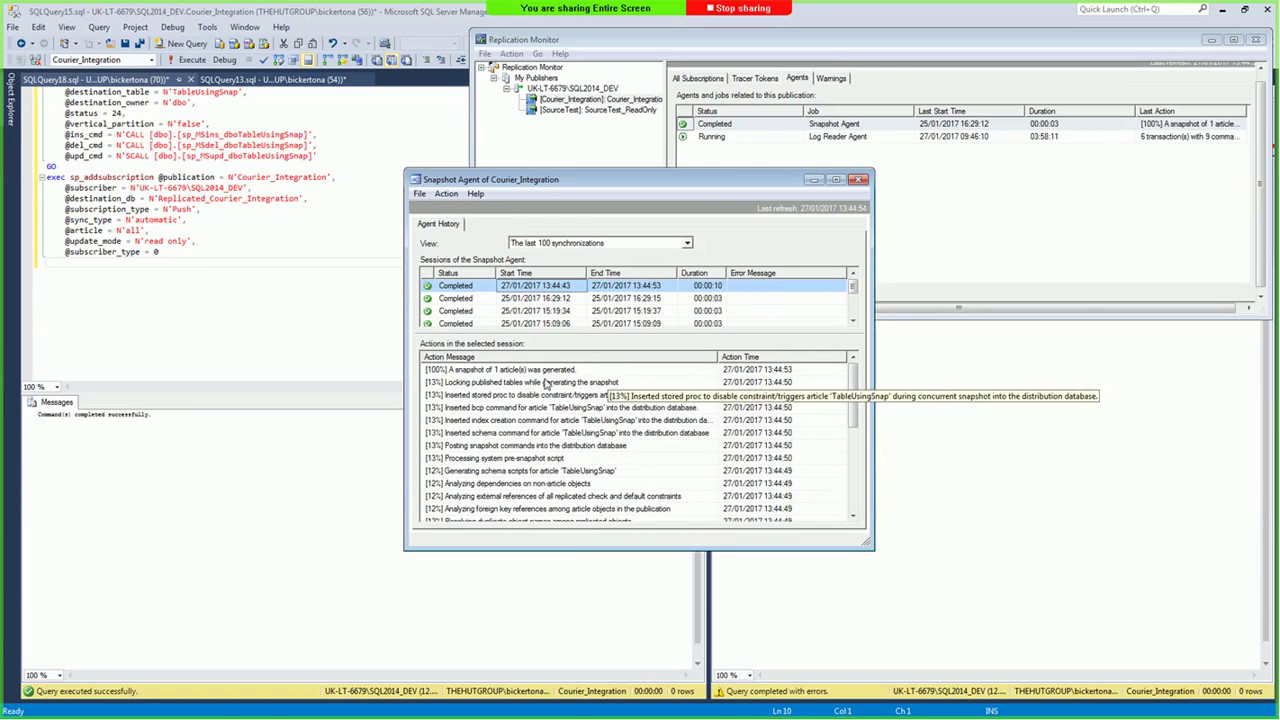Close the SQLQuery18.sql tab
1280x720 pixels.
click(x=190, y=79)
